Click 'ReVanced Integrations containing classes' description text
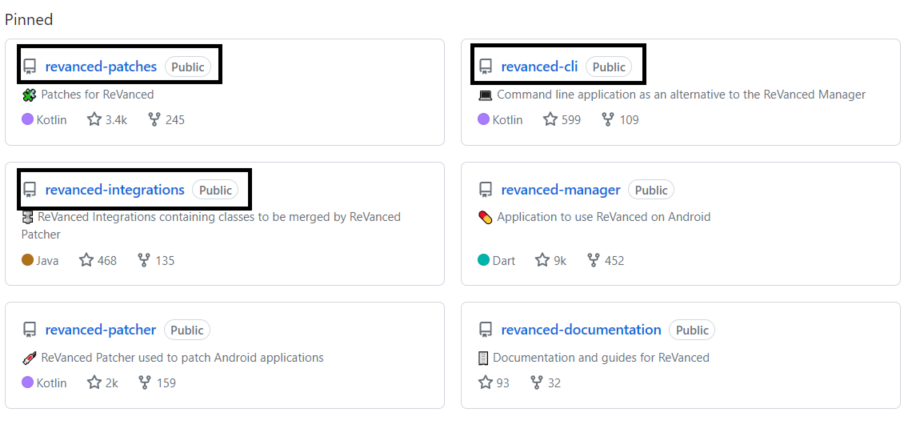Viewport: 910px width, 435px height. click(211, 226)
